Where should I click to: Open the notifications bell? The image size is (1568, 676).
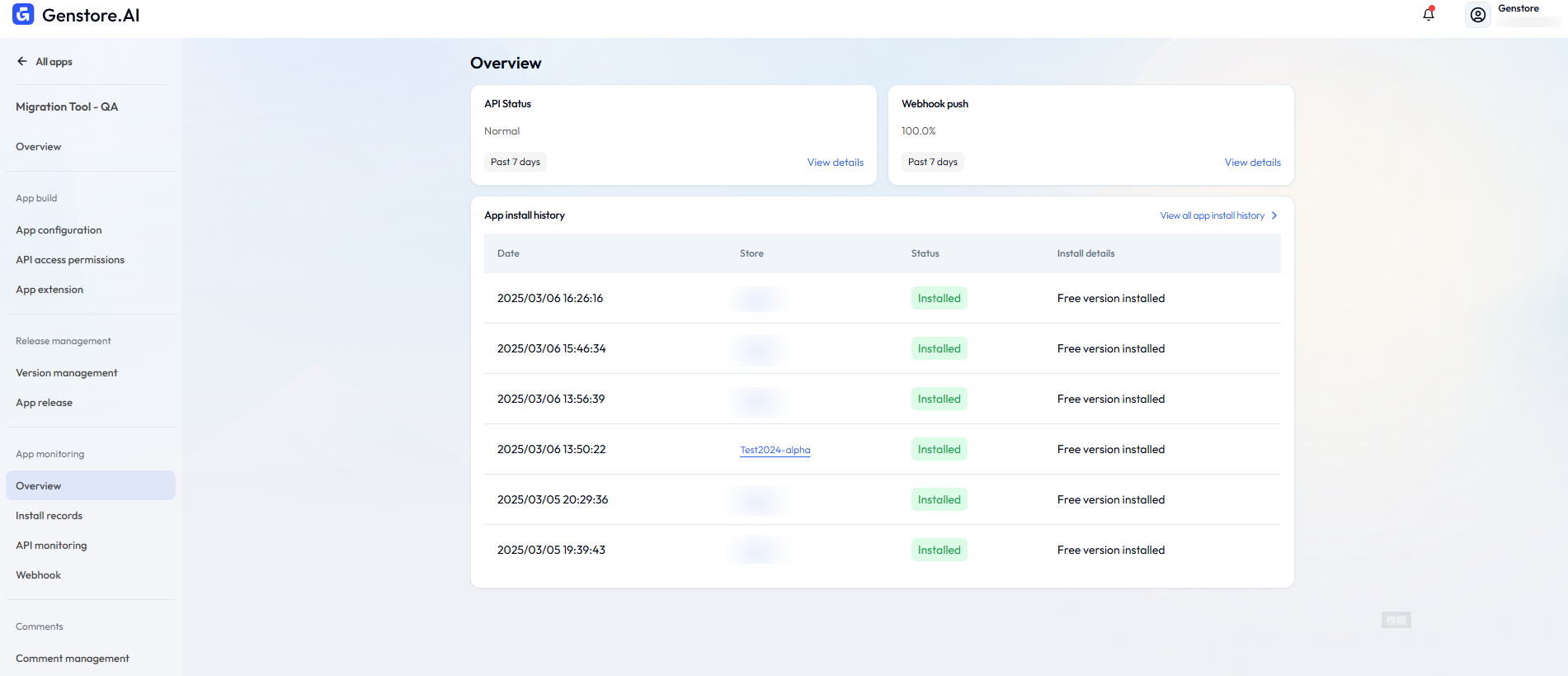point(1429,14)
